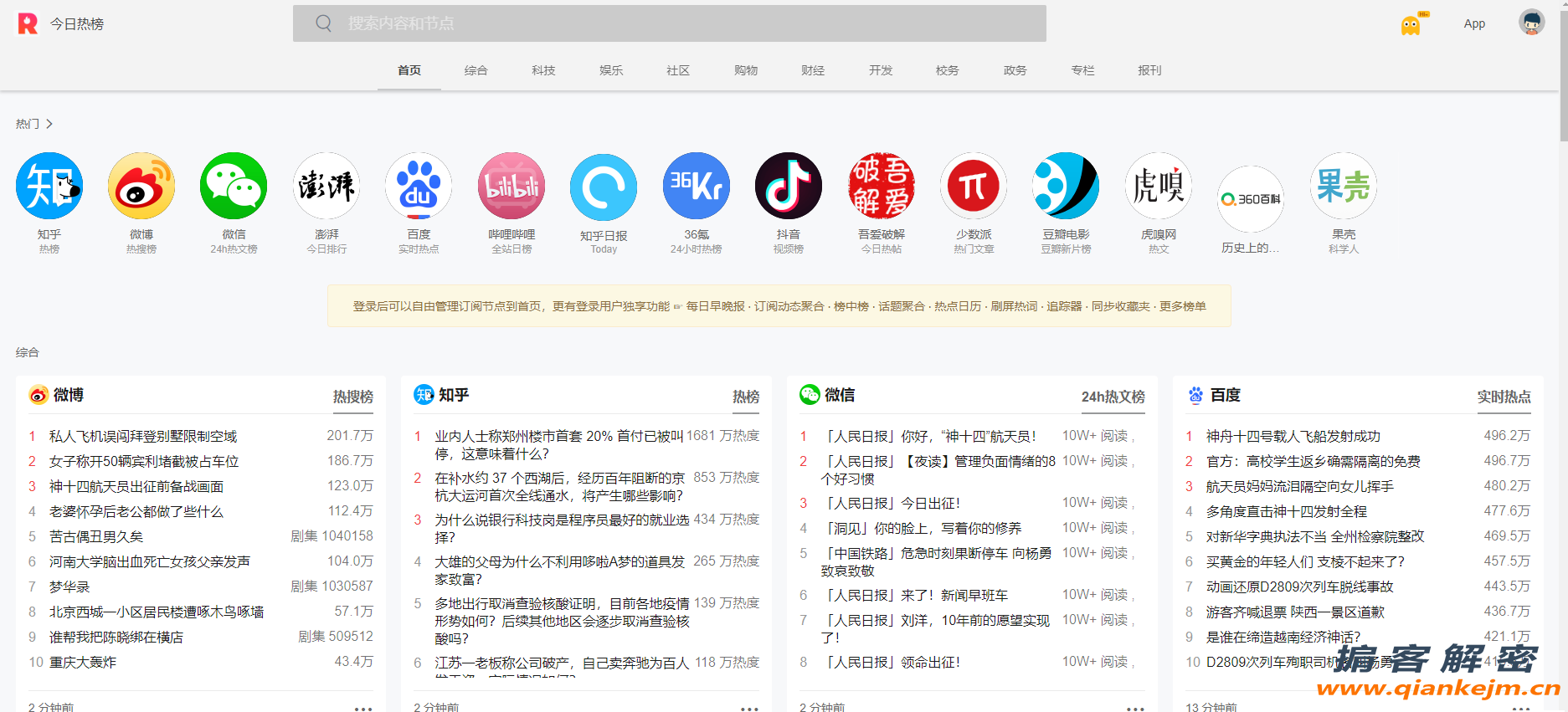Open the 百度 实时热点 label

[1504, 397]
